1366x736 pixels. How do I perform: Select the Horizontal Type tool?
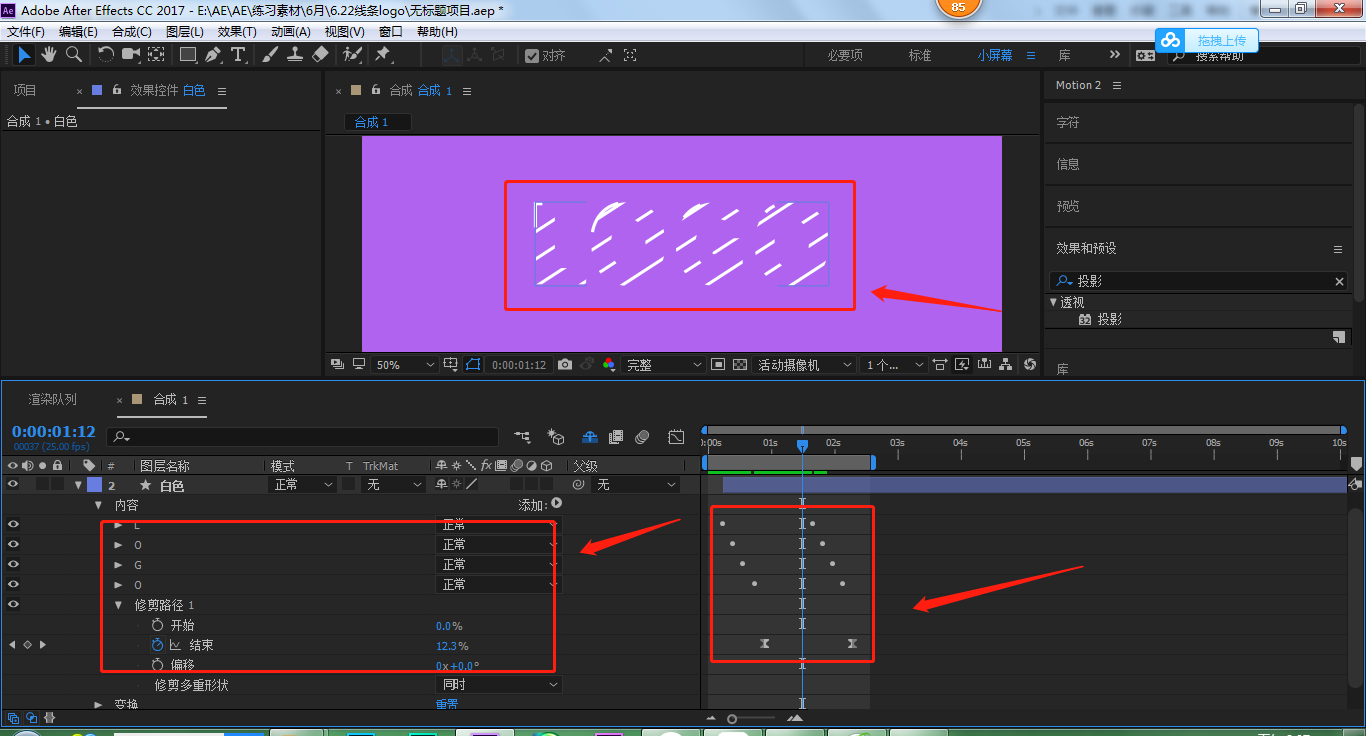[x=238, y=54]
